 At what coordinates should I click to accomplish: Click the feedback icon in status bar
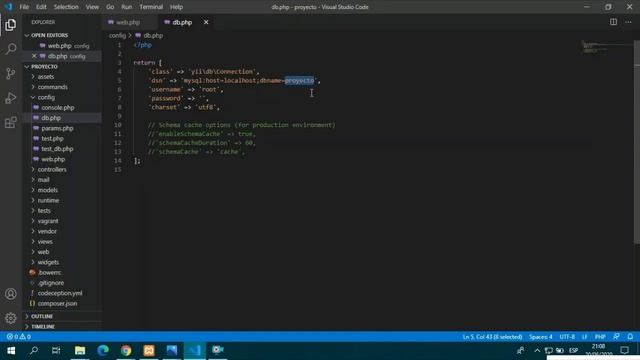[616, 337]
